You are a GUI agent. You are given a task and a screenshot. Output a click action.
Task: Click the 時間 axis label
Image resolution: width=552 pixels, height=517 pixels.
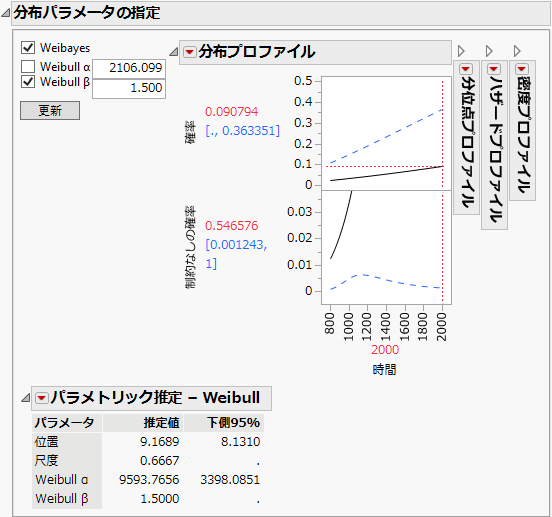click(x=384, y=370)
